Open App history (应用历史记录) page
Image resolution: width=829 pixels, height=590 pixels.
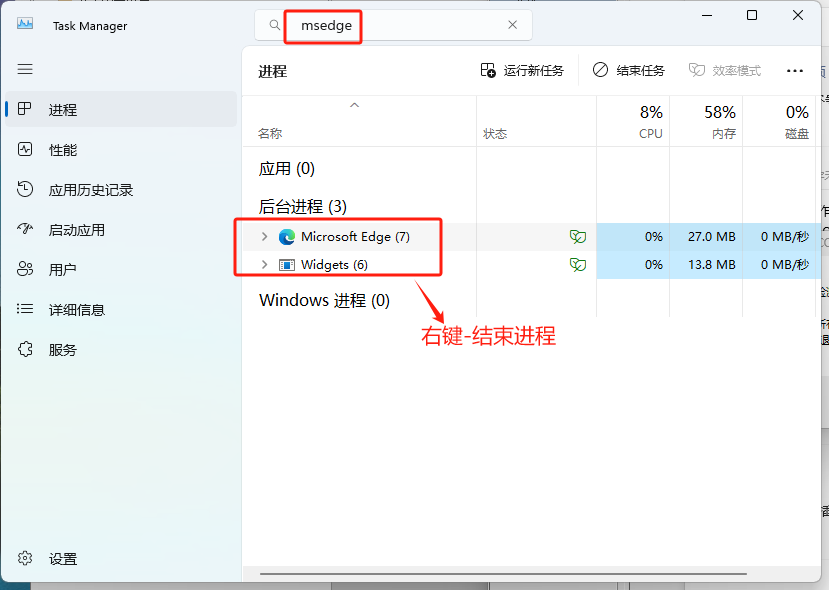point(90,190)
